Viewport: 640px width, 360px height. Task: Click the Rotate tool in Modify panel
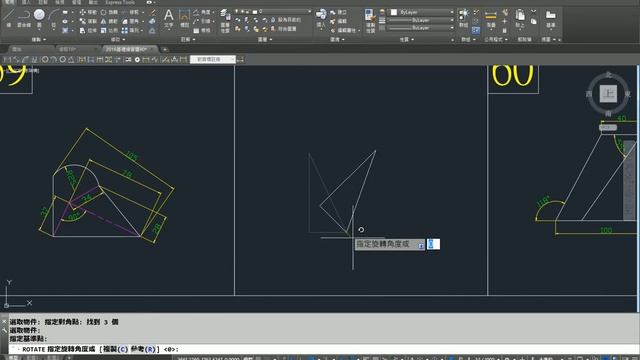click(x=109, y=12)
